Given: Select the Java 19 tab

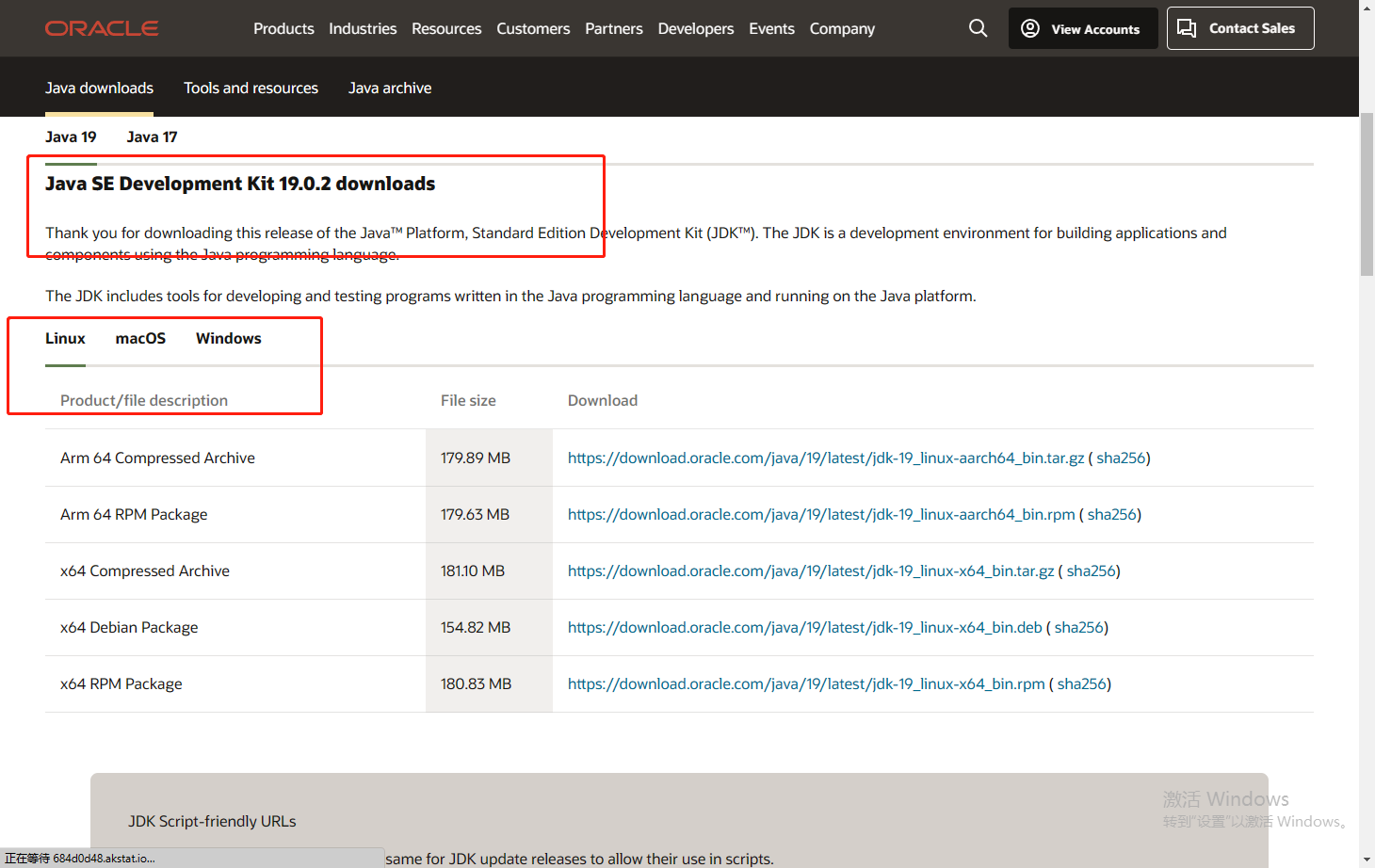Looking at the screenshot, I should point(71,137).
